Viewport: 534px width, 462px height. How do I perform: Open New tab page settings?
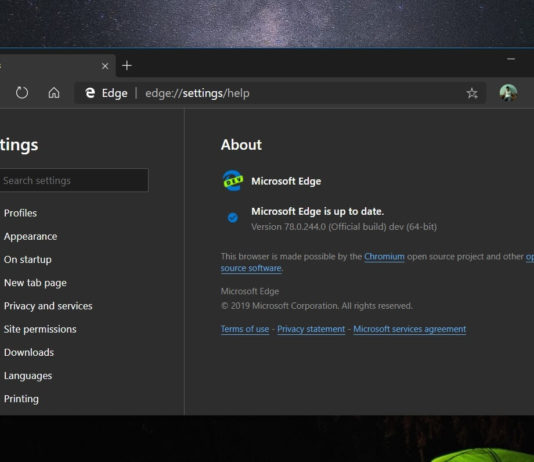pyautogui.click(x=35, y=283)
